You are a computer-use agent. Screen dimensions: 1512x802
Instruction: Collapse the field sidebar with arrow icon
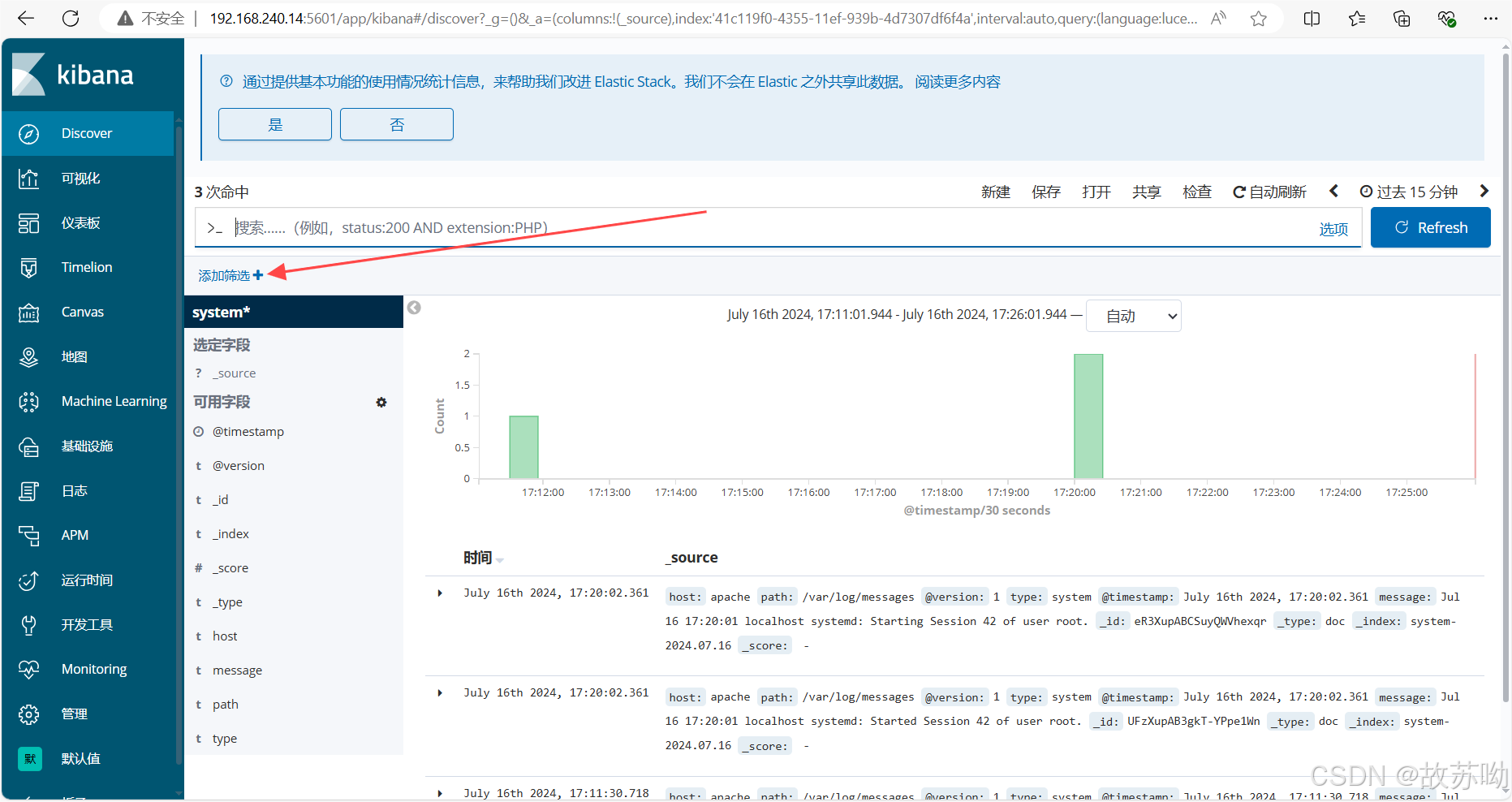414,308
